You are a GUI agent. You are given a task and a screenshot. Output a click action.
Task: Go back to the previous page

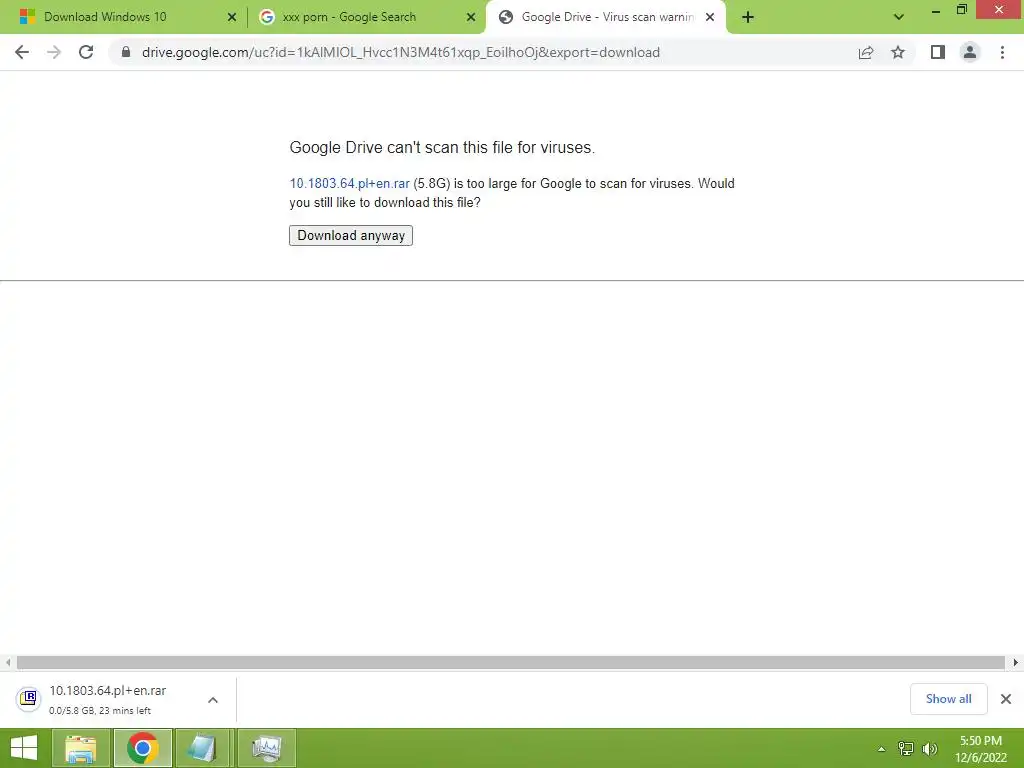click(22, 52)
